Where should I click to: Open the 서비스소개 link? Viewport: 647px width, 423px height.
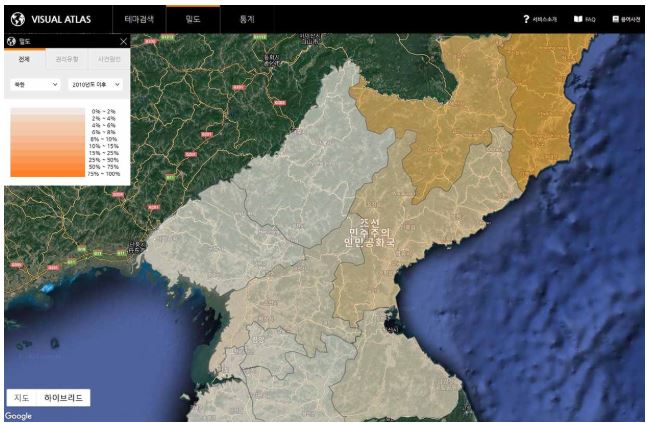tap(544, 19)
